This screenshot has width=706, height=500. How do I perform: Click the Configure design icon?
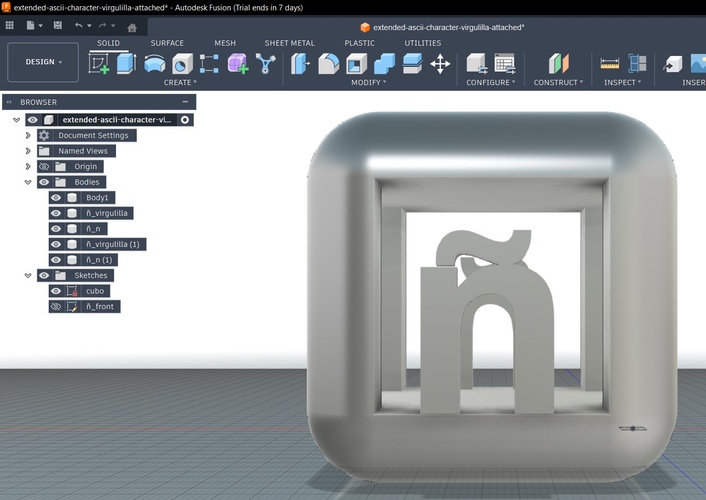coord(476,64)
